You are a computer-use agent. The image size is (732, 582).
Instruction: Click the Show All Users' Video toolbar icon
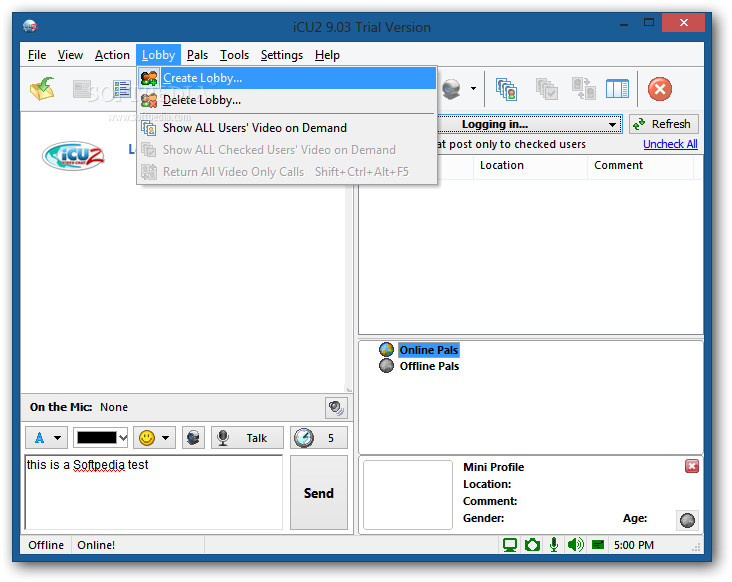coord(507,89)
